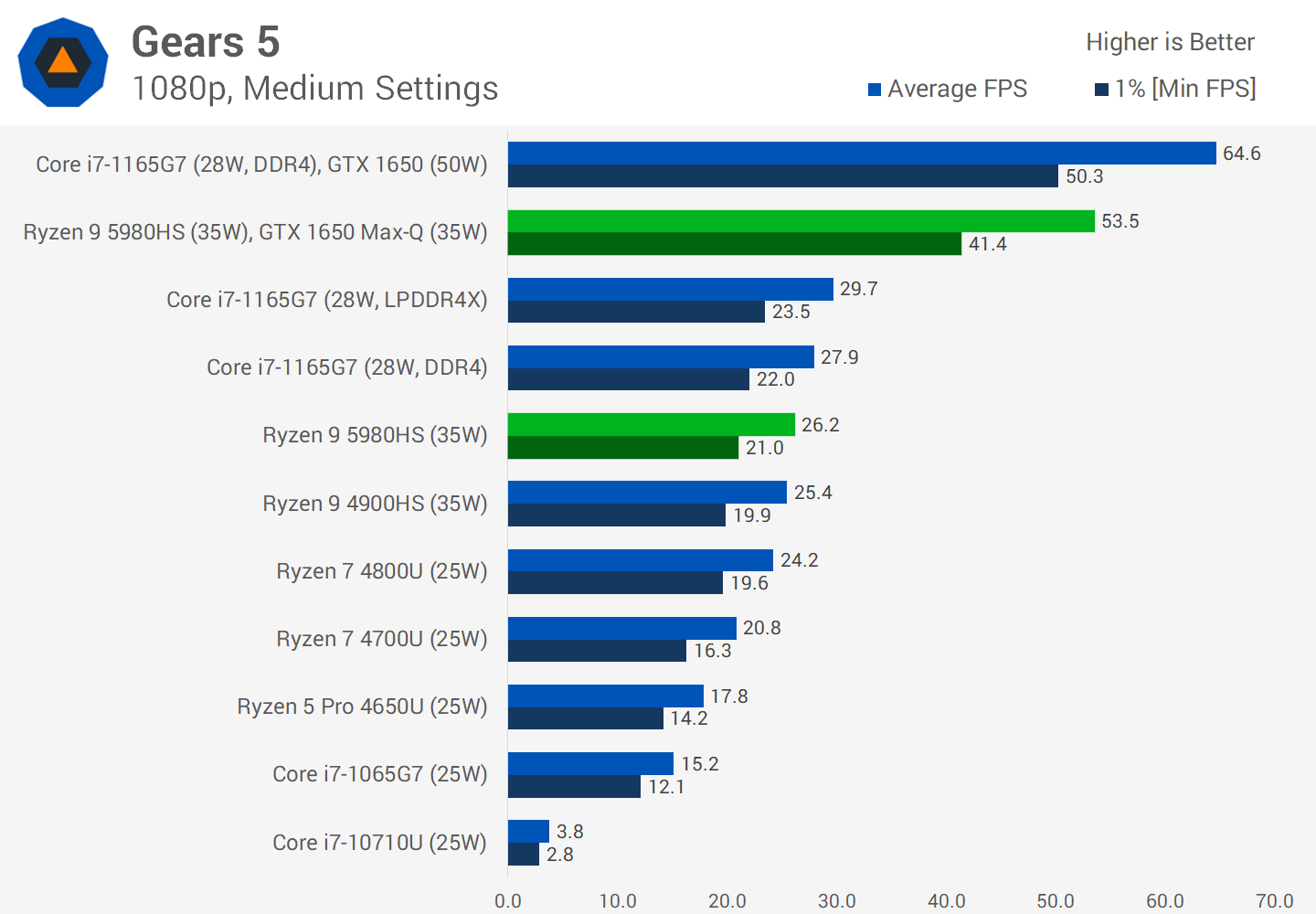Click the 15.2 average FPS bar

click(591, 763)
